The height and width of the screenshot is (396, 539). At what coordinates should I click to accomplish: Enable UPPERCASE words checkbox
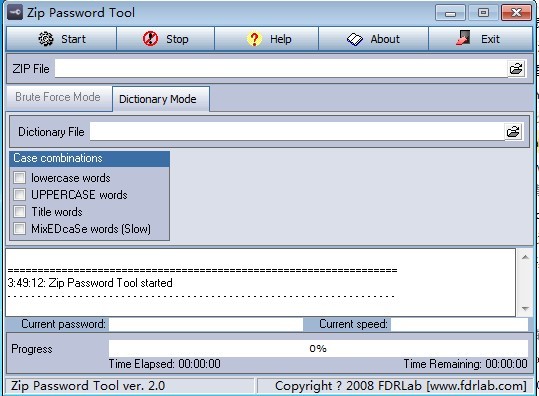click(x=20, y=195)
